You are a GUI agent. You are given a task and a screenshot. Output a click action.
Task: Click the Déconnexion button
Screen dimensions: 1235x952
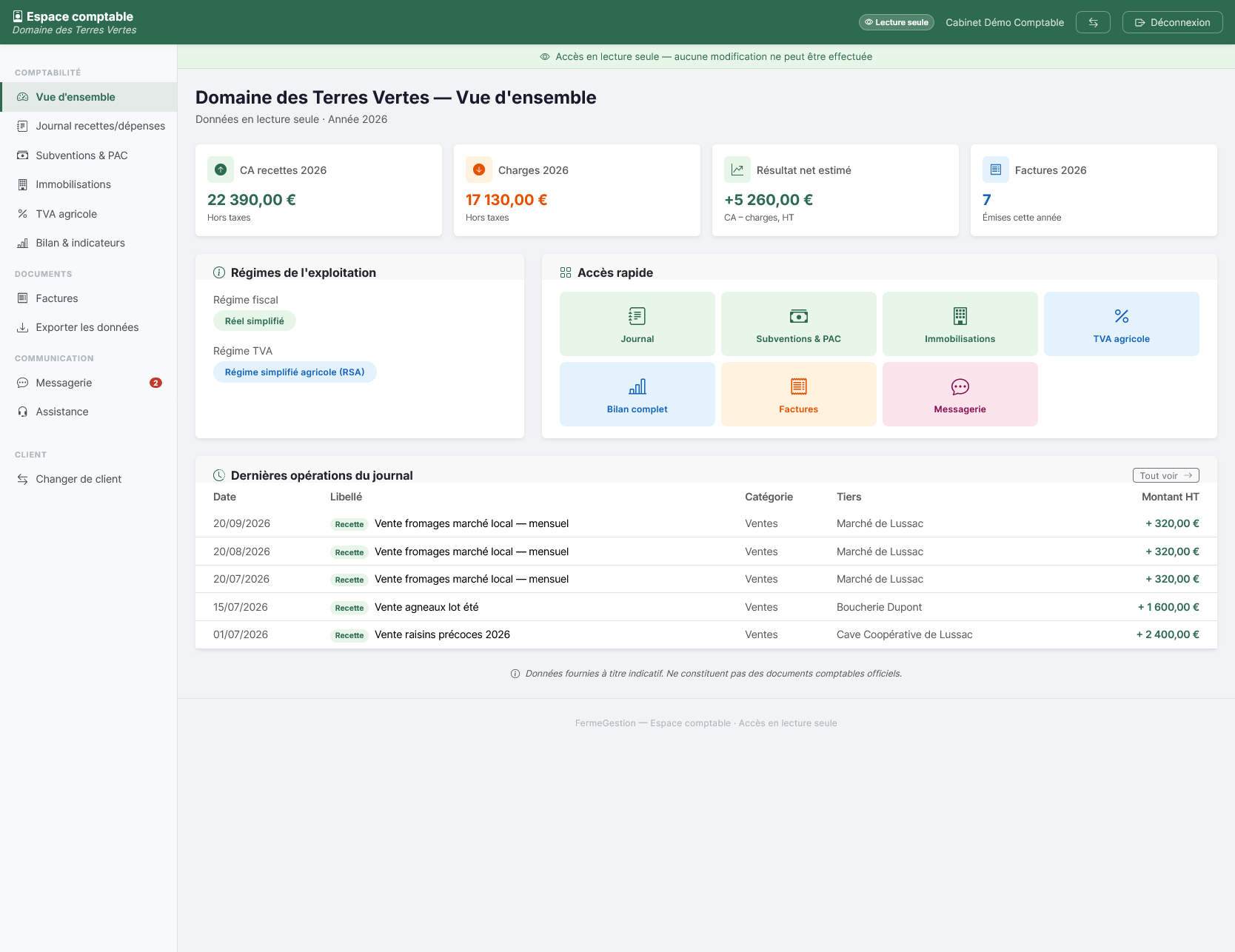tap(1172, 22)
